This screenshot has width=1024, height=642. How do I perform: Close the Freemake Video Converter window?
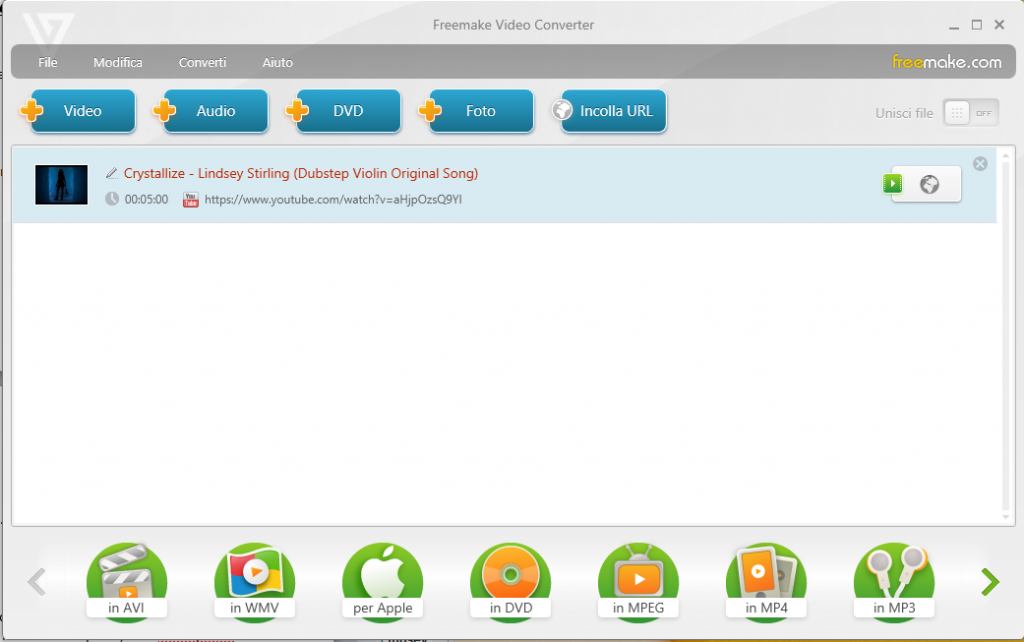[x=999, y=25]
